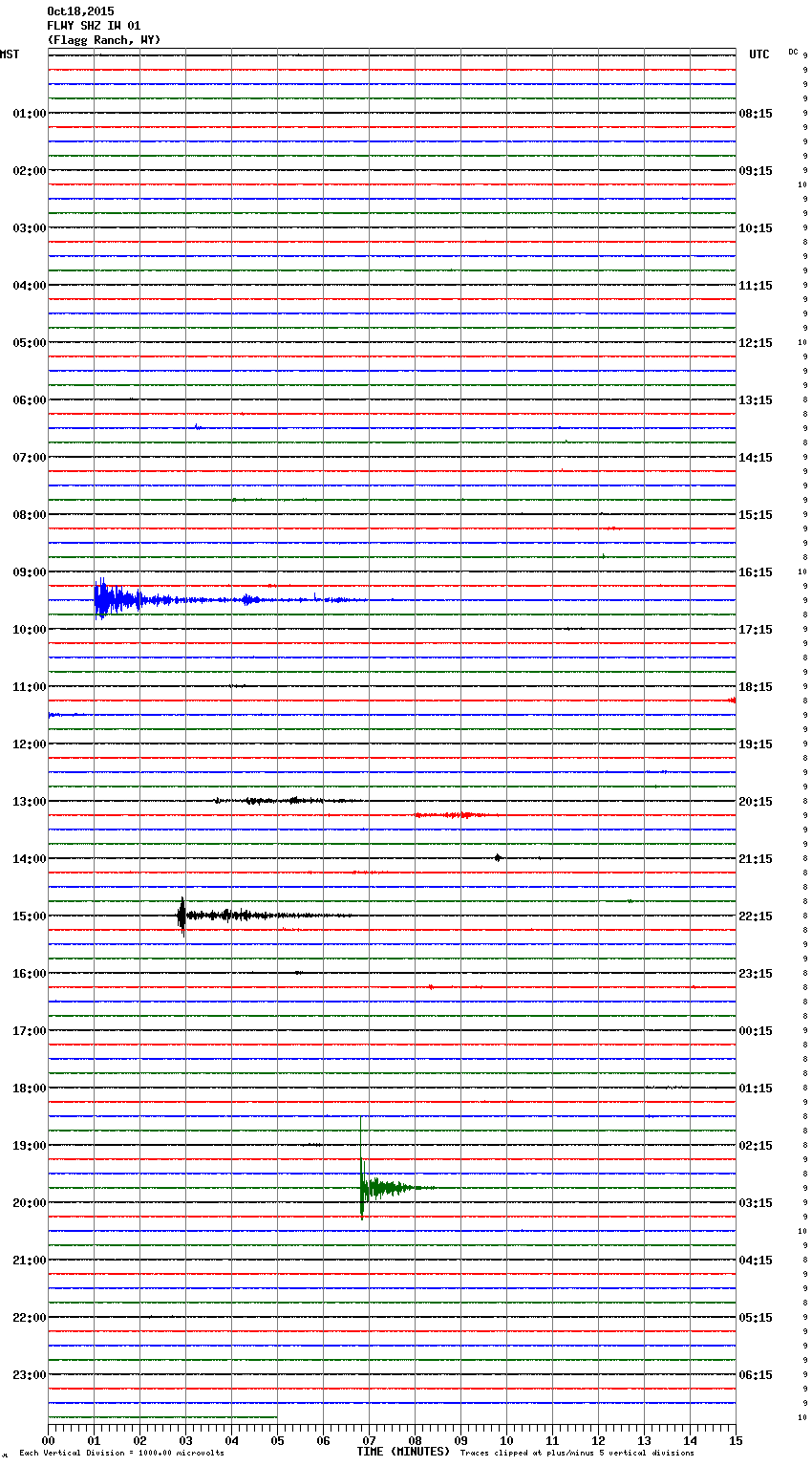Viewport: 812px width, 1466px height.
Task: Click the 10:15 UTC time label
Action: tap(756, 228)
